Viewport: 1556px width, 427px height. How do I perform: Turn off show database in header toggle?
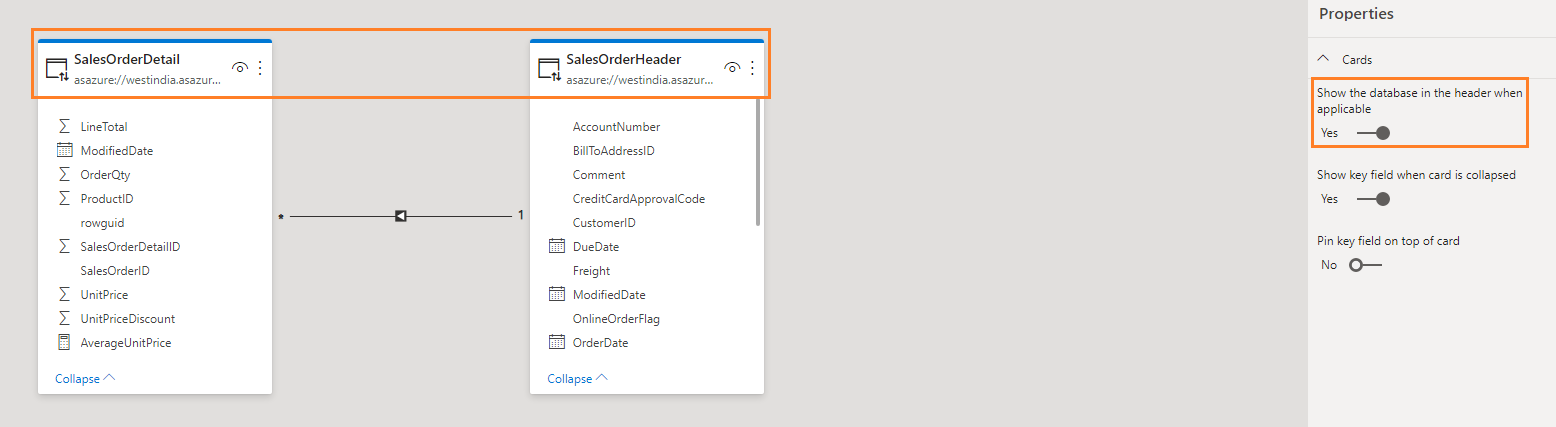coord(1373,133)
